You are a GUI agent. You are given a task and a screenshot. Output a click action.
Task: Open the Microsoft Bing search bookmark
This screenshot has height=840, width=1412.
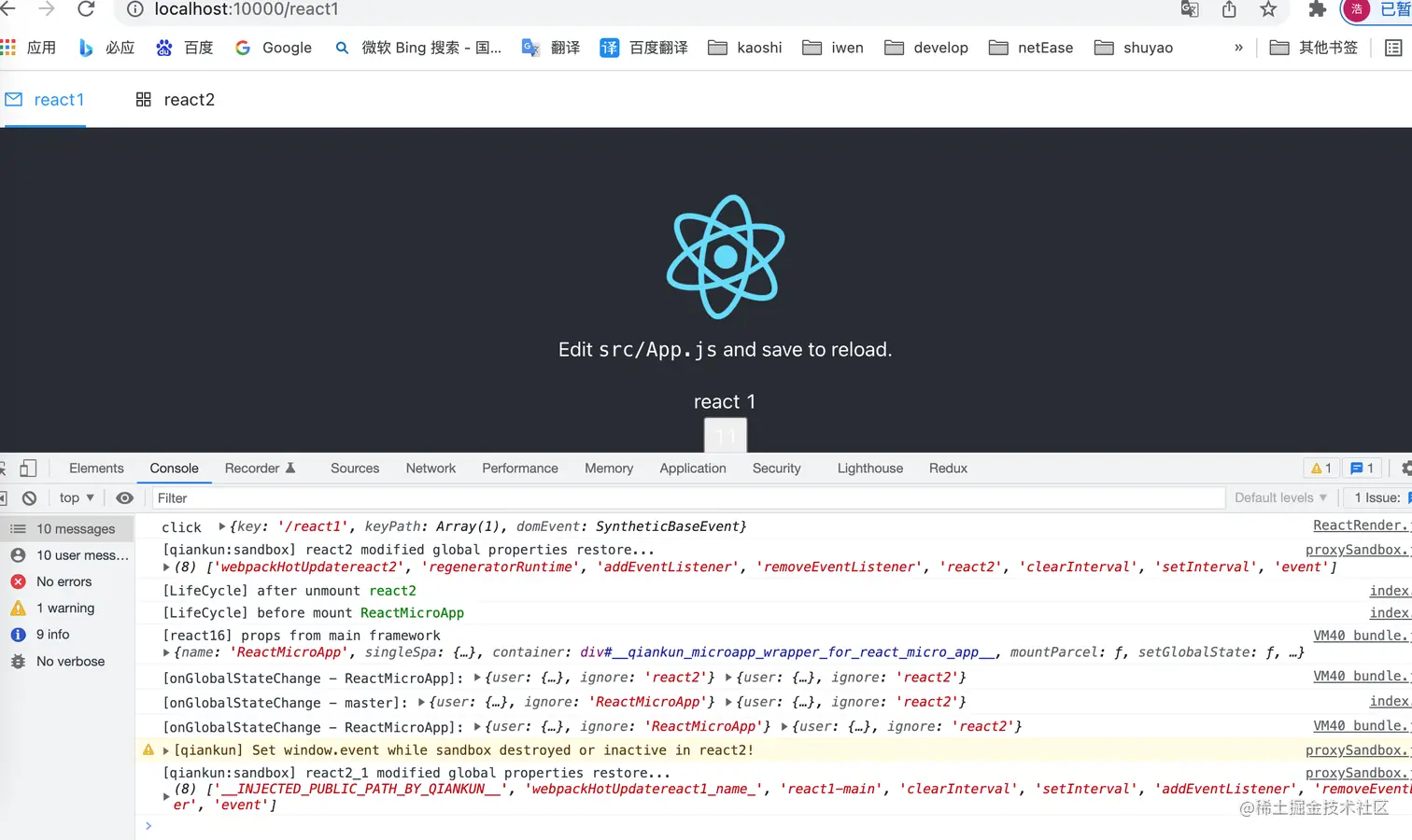click(x=417, y=48)
